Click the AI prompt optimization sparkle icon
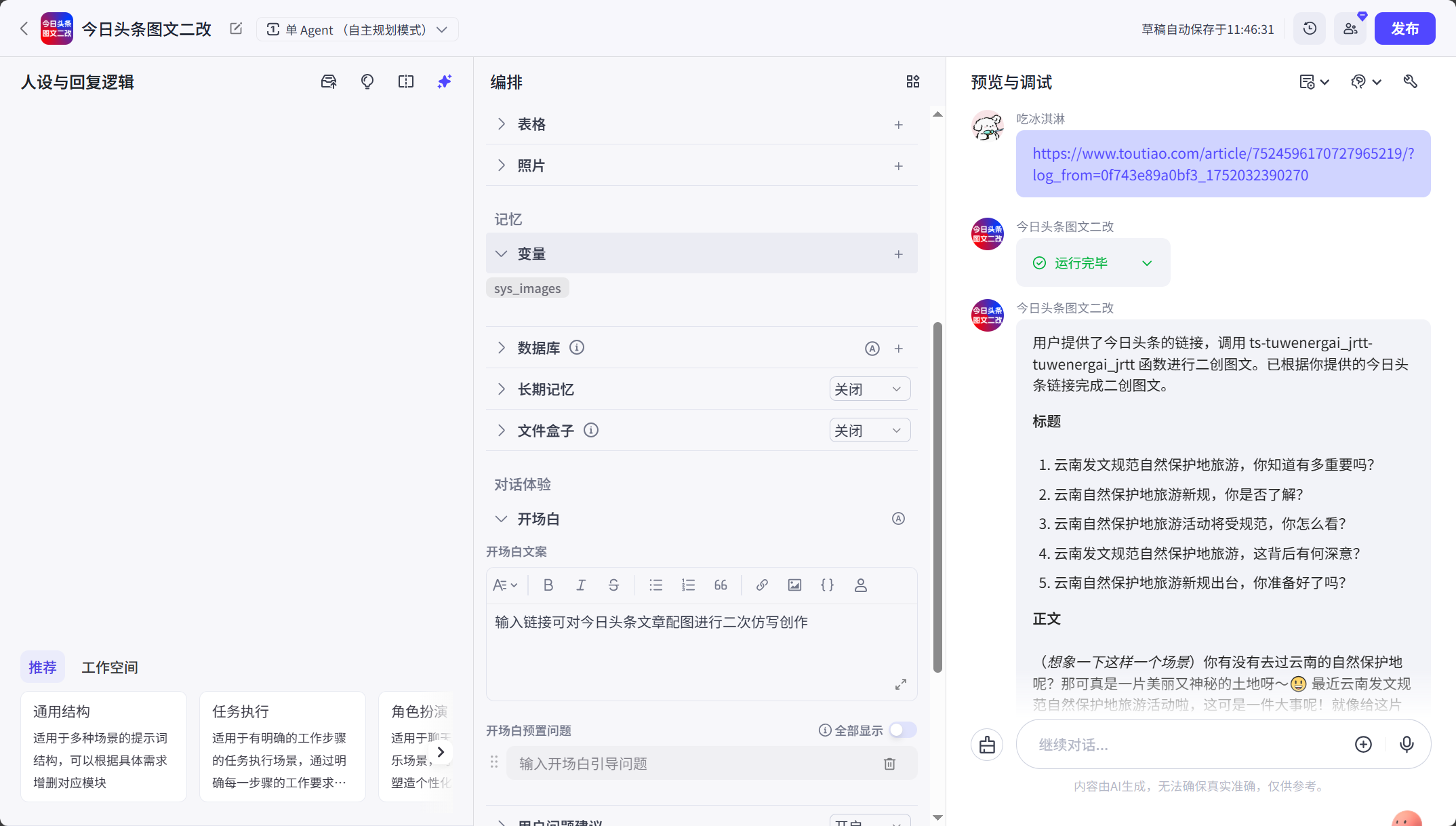The width and height of the screenshot is (1456, 826). 444,81
